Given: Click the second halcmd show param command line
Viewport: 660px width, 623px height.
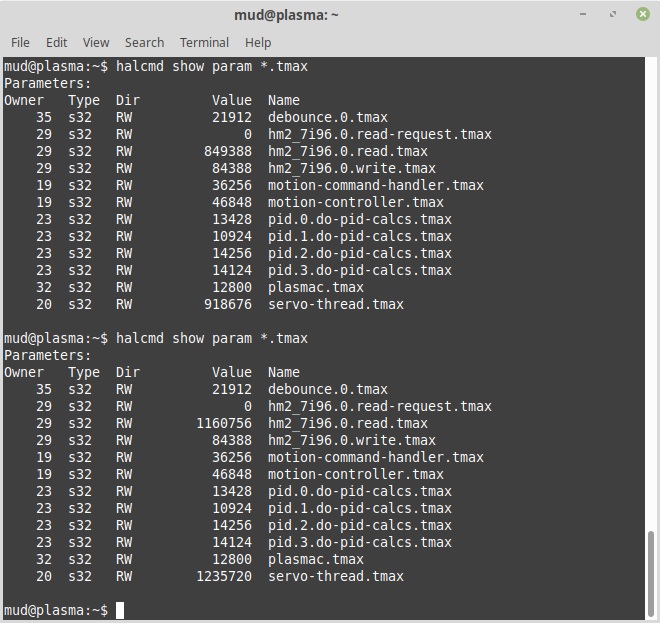Looking at the screenshot, I should pos(212,338).
